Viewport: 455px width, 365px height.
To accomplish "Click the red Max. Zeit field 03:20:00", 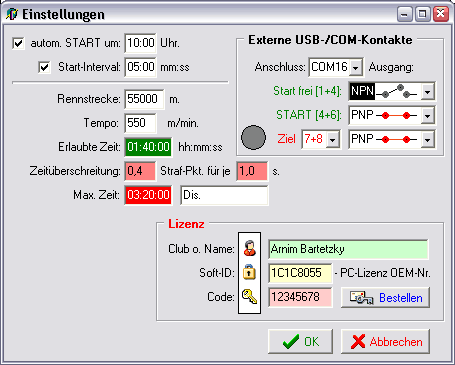I will coord(148,195).
